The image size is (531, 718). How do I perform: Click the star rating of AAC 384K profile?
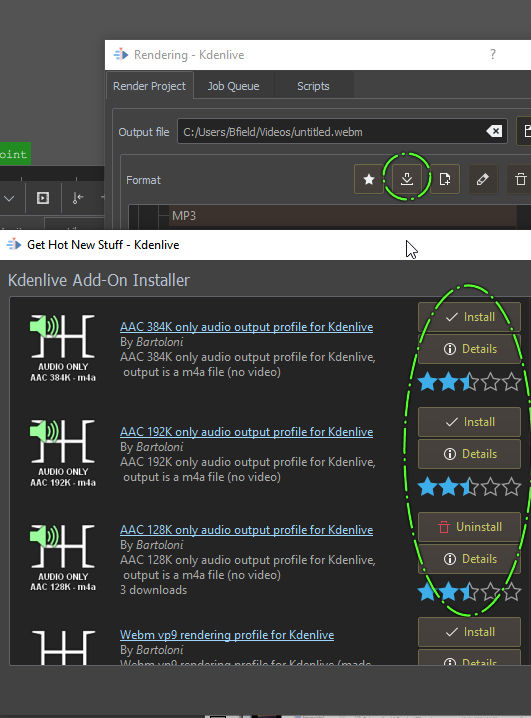pos(469,381)
